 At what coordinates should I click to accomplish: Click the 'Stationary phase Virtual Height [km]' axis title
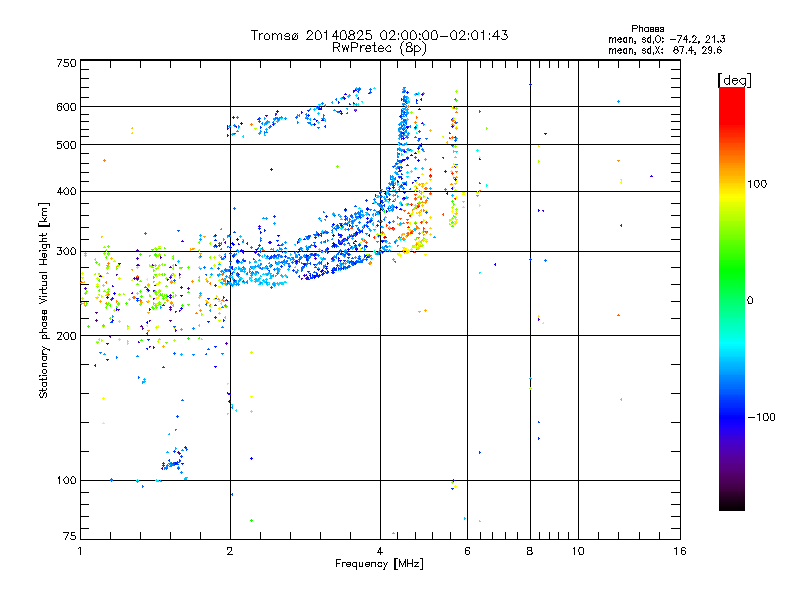[x=44, y=300]
